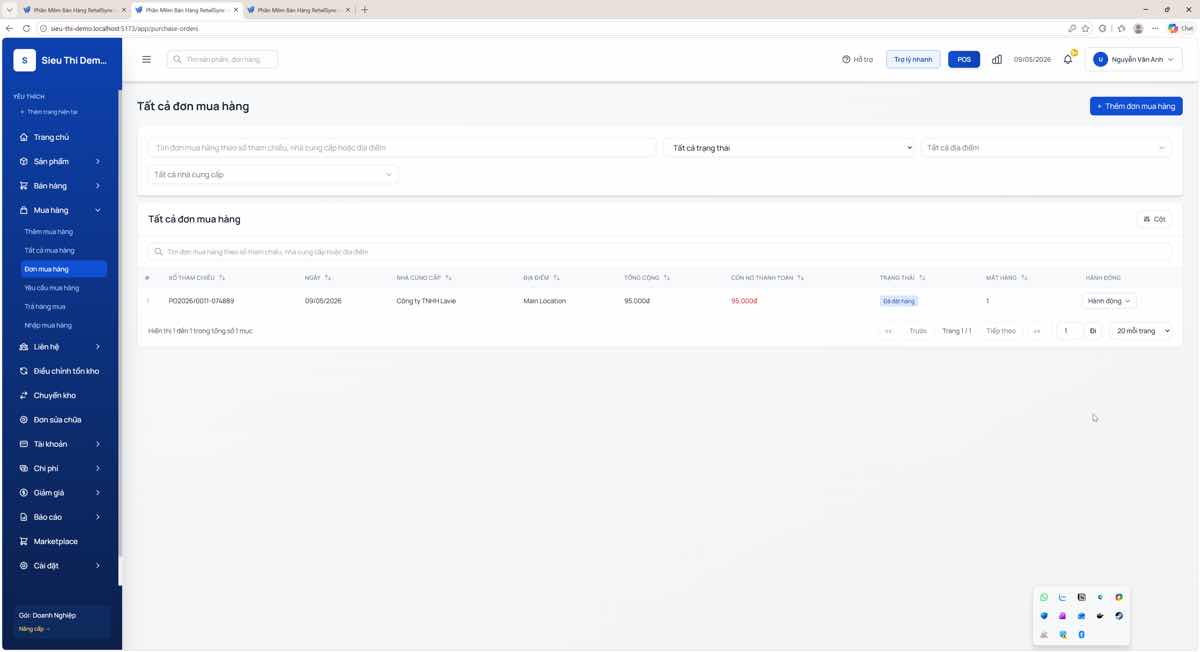
Task: Open Yêu cầu mua hàng submenu item
Action: (52, 288)
